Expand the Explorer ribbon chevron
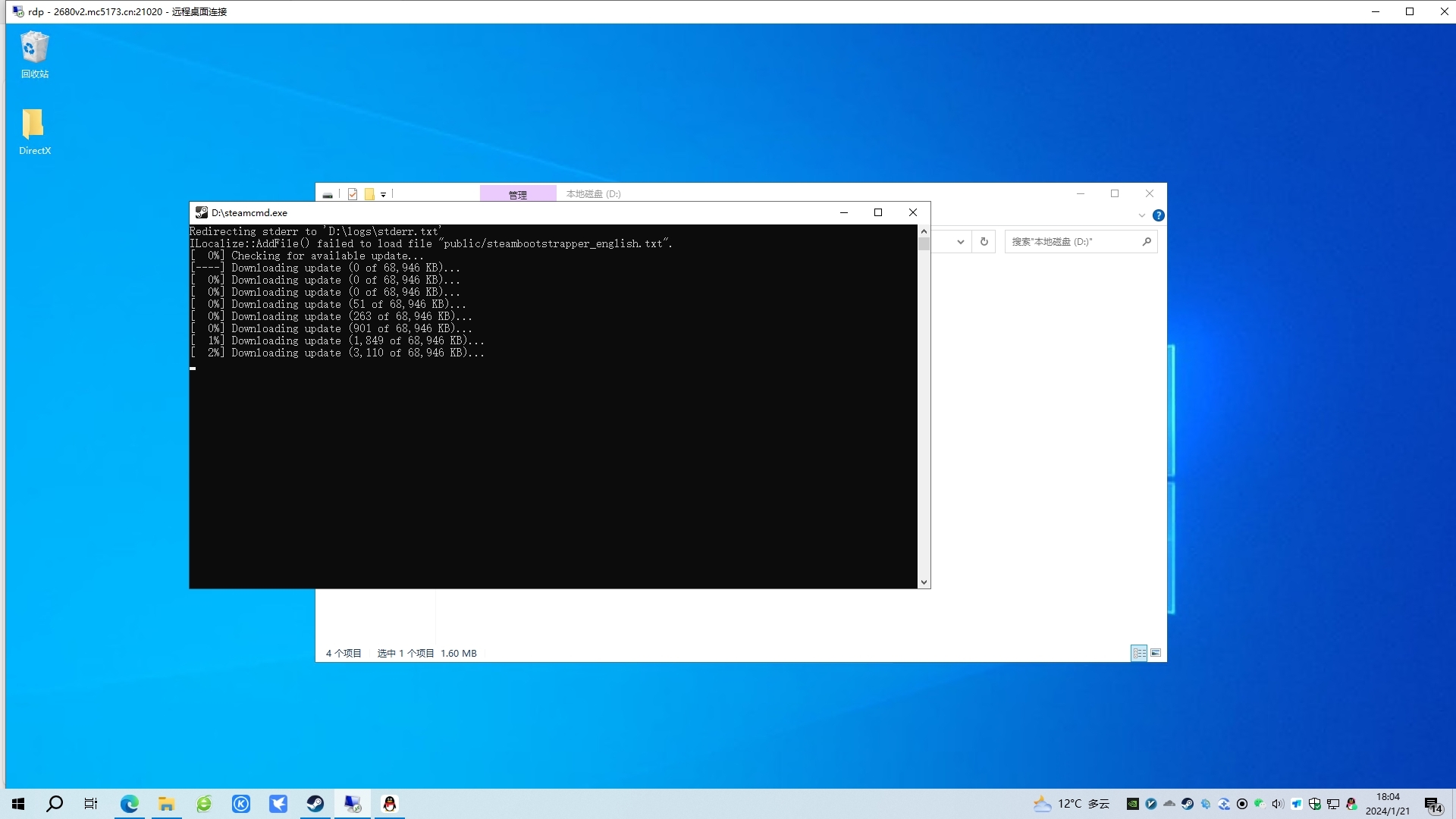This screenshot has width=1456, height=819. [1141, 215]
